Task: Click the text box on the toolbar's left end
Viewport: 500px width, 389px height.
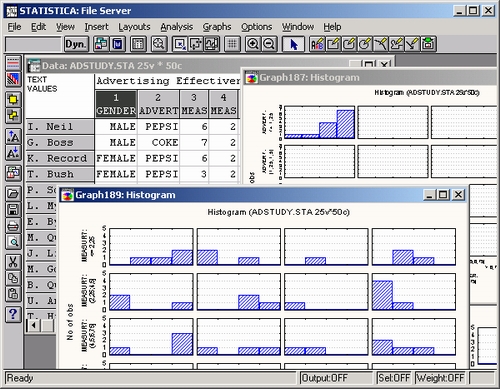Action: point(33,44)
